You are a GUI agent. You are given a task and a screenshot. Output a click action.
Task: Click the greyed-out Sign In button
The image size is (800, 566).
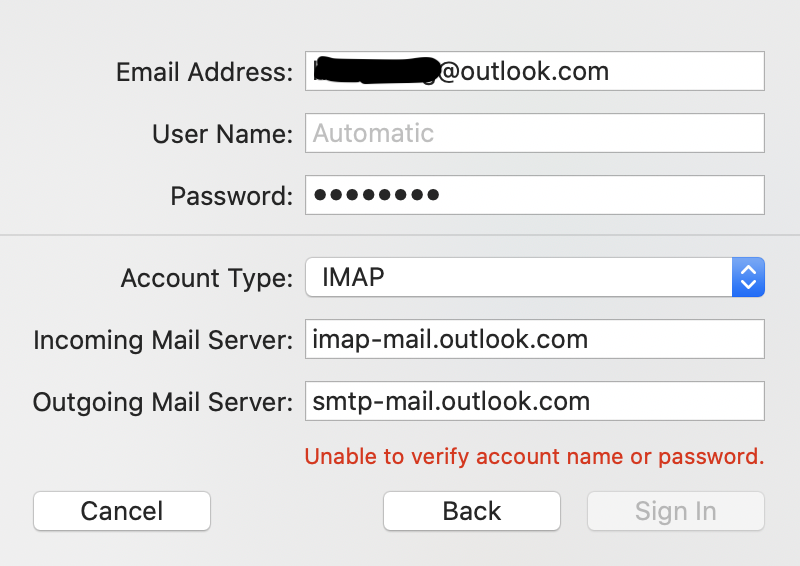point(676,511)
